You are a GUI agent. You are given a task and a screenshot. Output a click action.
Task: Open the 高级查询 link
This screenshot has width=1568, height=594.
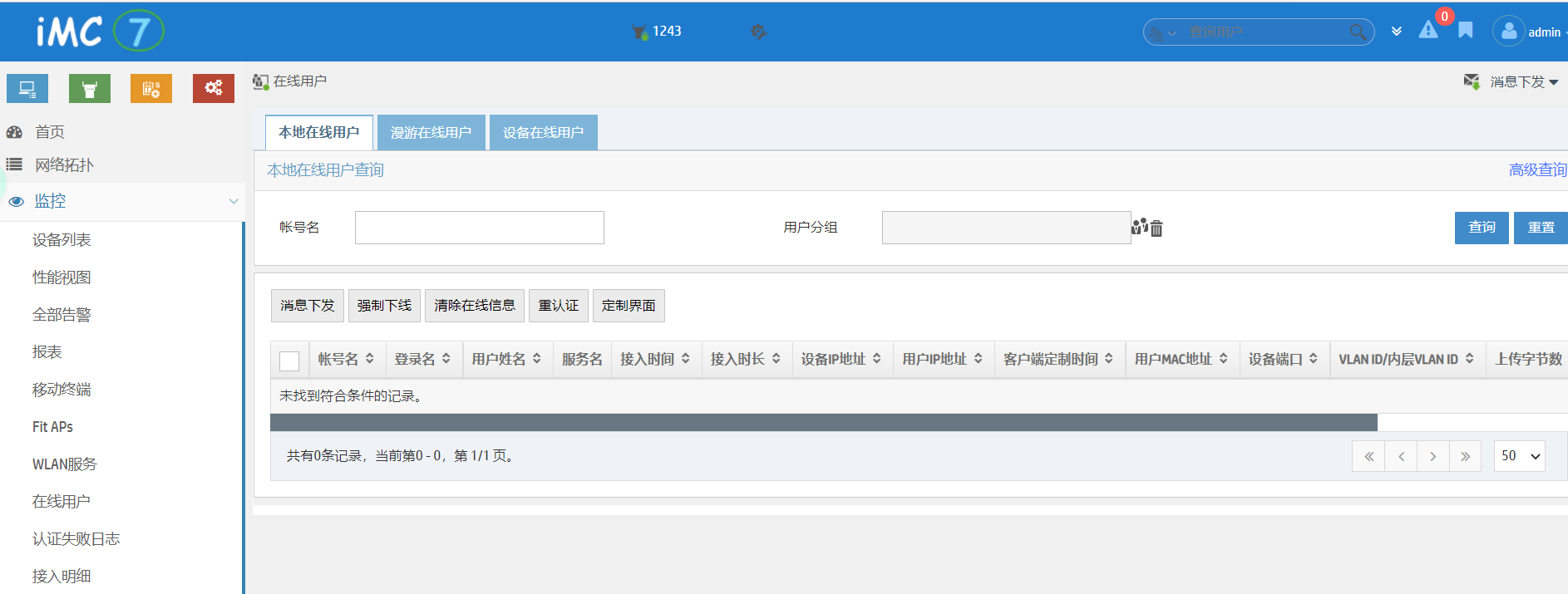[1538, 169]
